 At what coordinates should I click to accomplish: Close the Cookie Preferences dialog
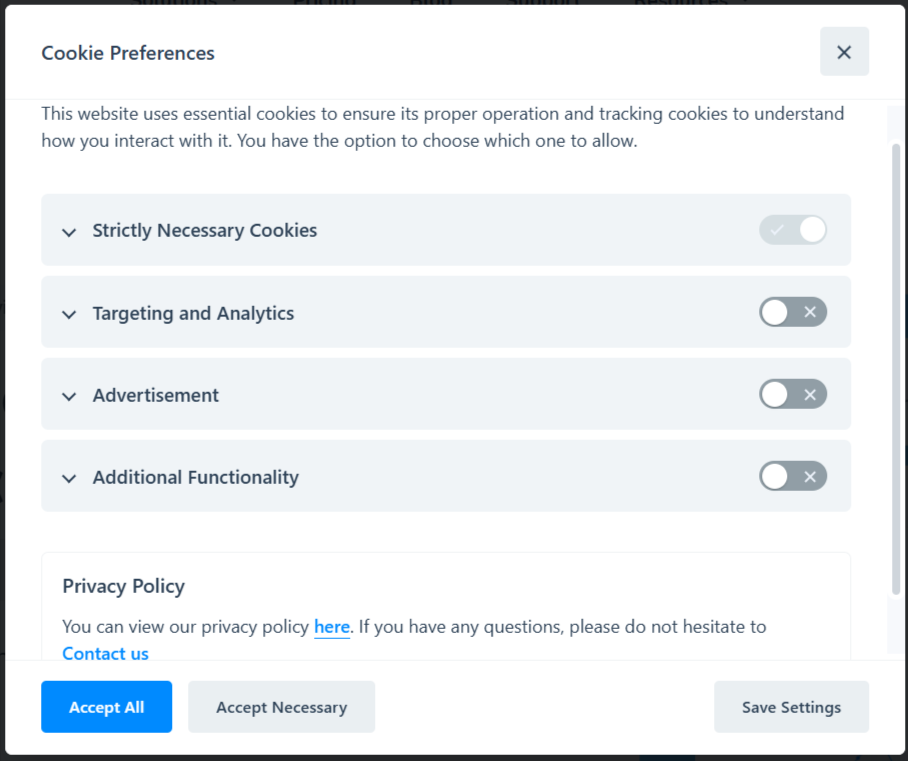[x=844, y=51]
